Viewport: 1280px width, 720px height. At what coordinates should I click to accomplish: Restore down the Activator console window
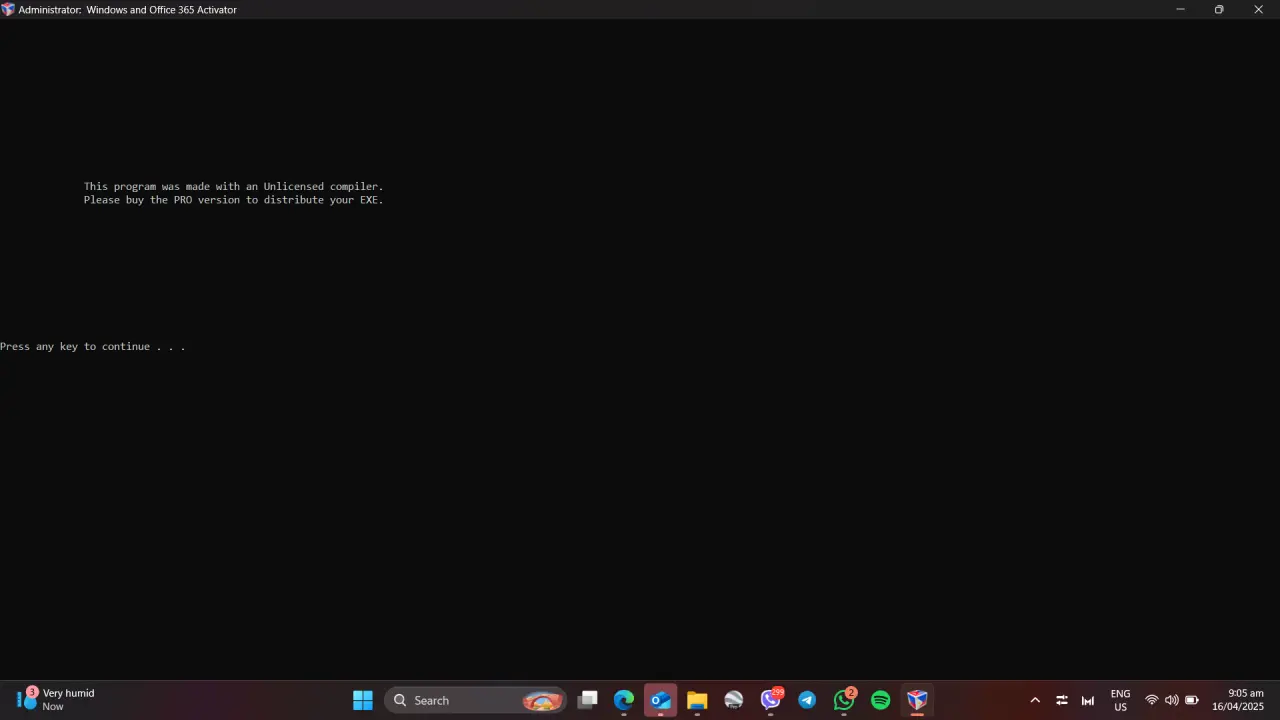click(x=1219, y=9)
